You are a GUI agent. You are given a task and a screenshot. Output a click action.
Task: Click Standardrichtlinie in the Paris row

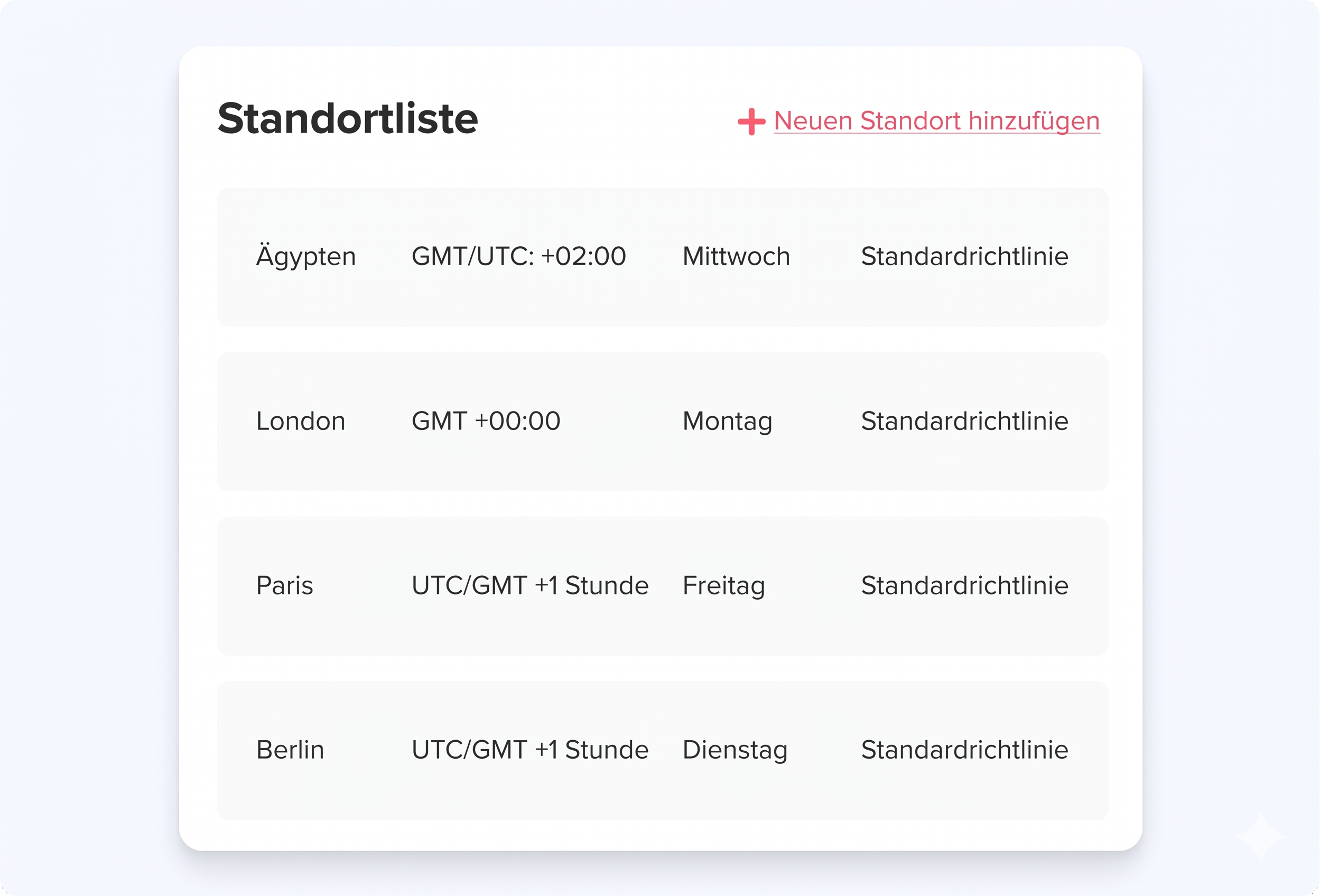(964, 585)
